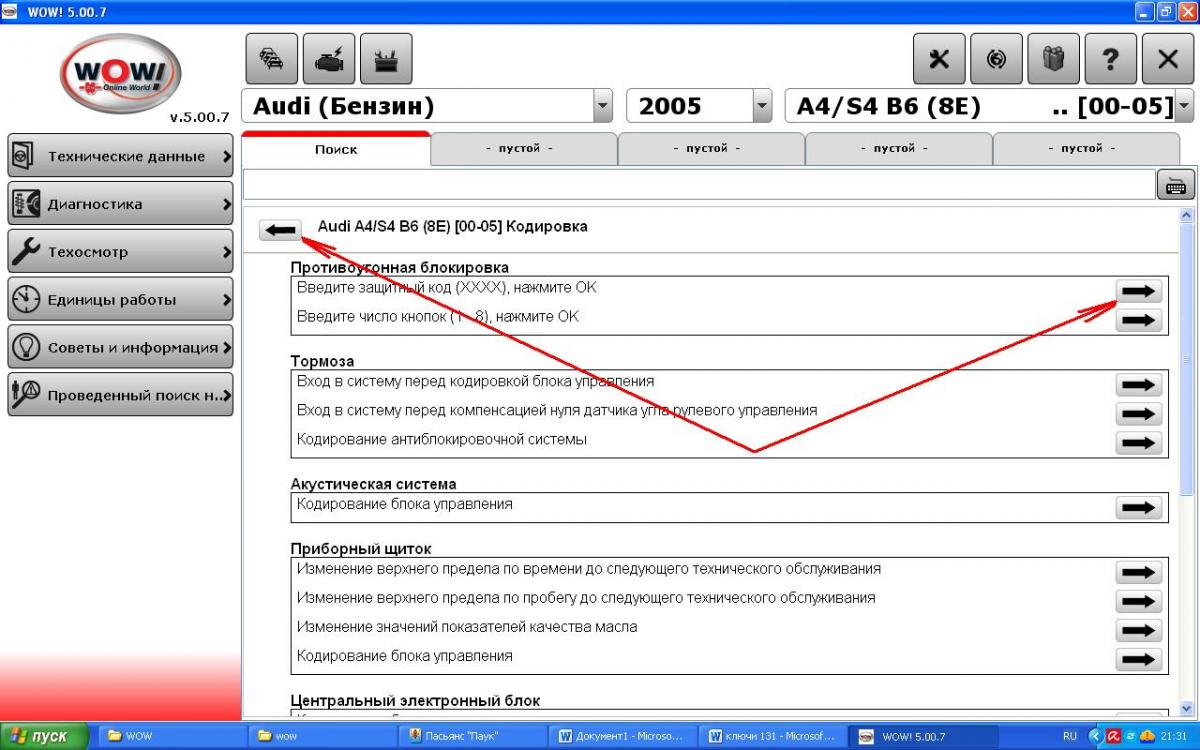Viewport: 1200px width, 750px height.
Task: Open arrow for Приборный щиток 'Кодирование блока управления'
Action: click(x=1138, y=659)
